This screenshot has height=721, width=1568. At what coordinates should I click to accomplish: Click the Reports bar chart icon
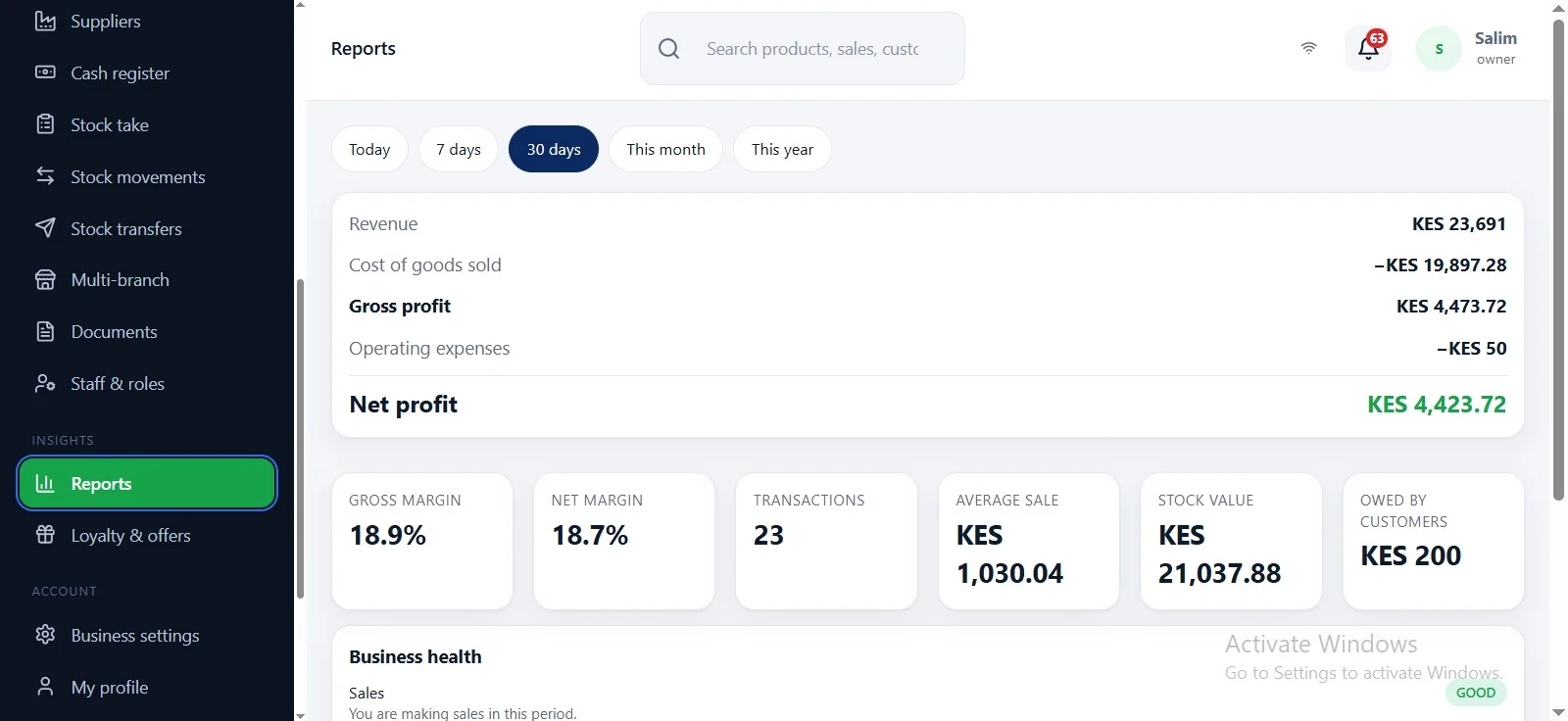(45, 483)
